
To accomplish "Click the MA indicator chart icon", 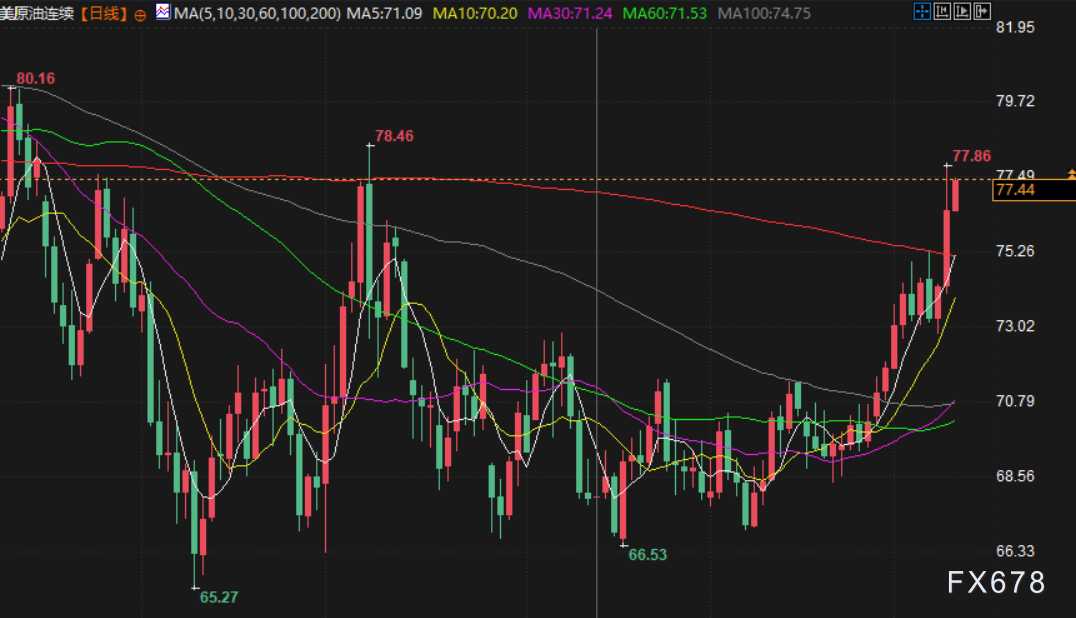I will click(x=163, y=11).
